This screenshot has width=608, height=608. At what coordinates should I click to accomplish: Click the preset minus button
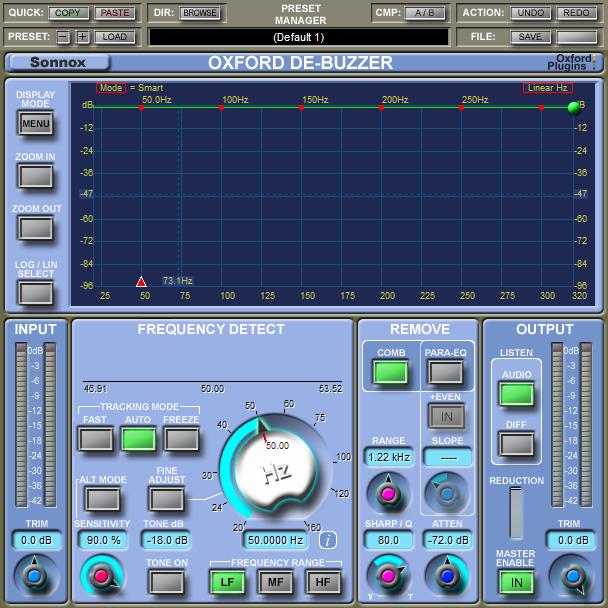pos(63,37)
